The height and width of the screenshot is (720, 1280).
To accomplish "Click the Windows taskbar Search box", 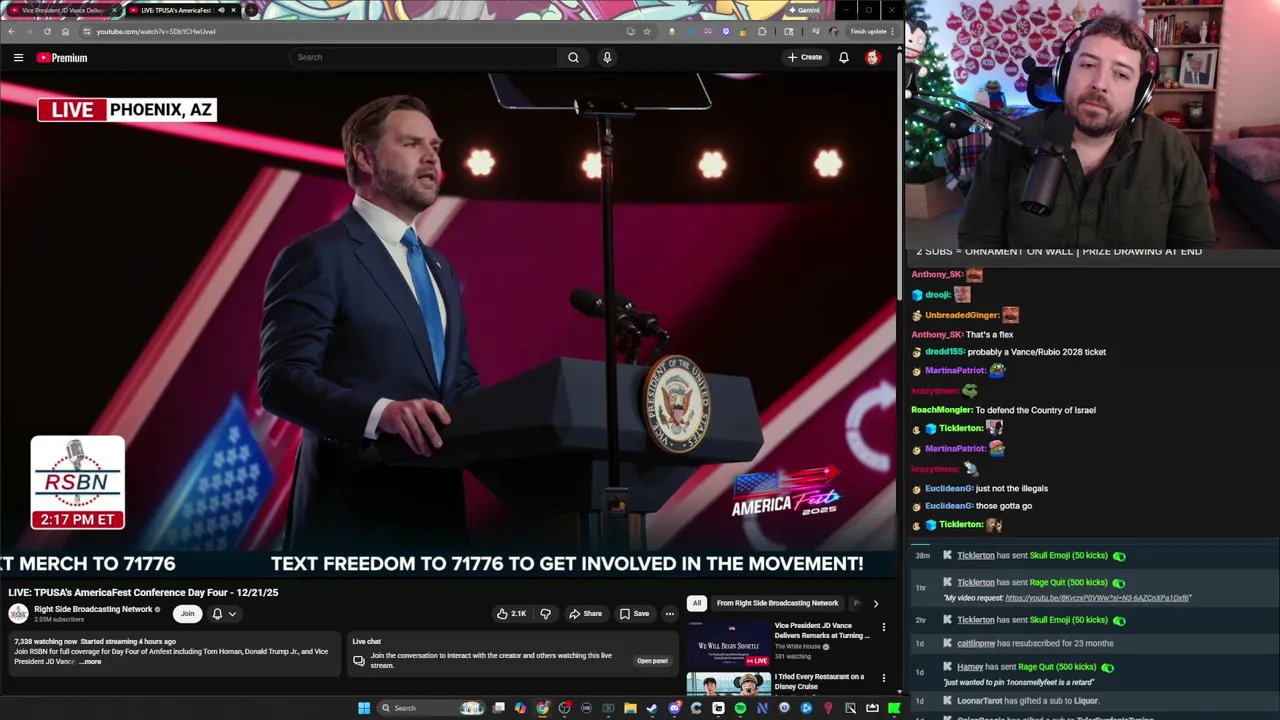I will tap(433, 708).
